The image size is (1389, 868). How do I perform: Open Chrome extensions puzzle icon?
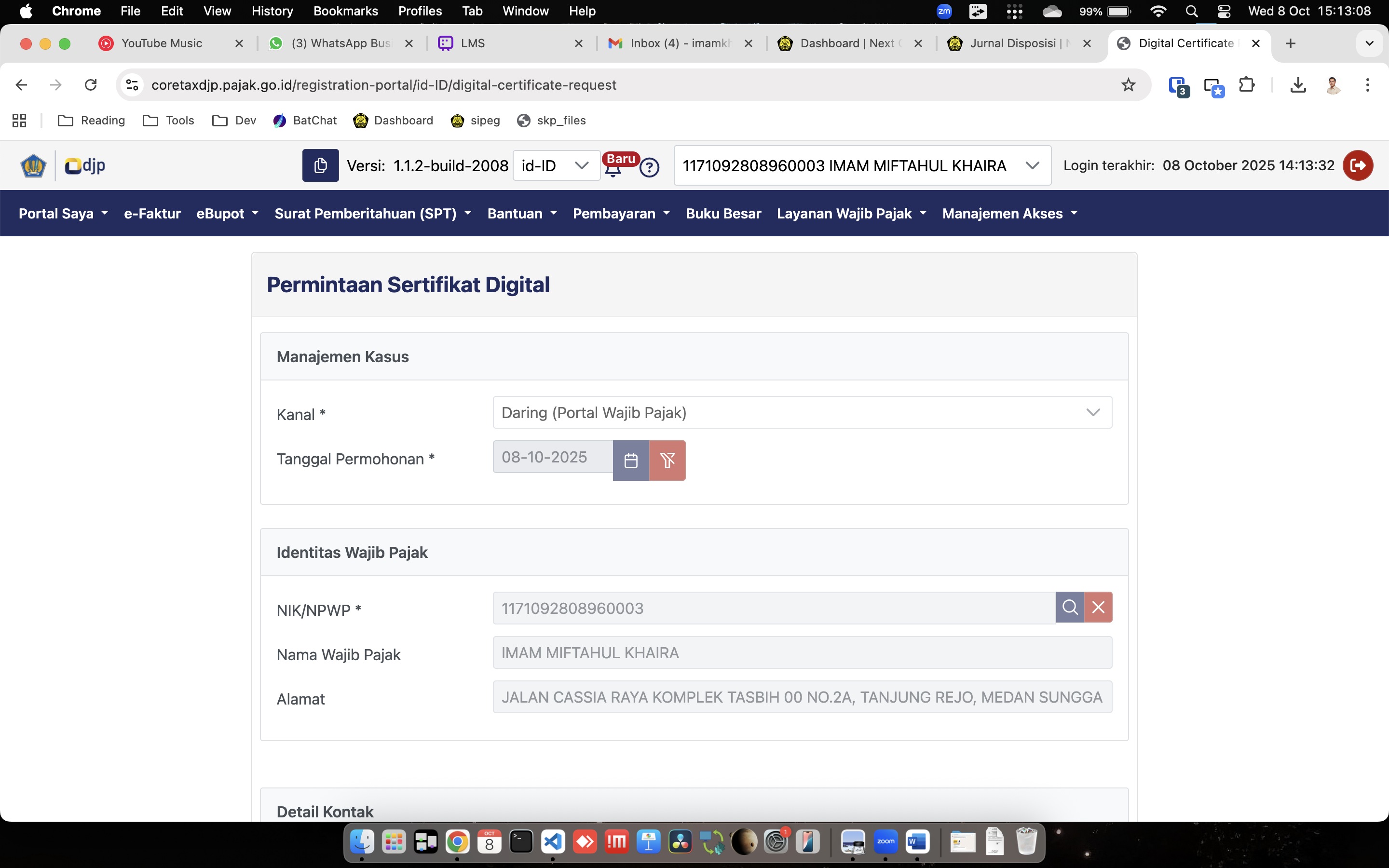[1246, 85]
